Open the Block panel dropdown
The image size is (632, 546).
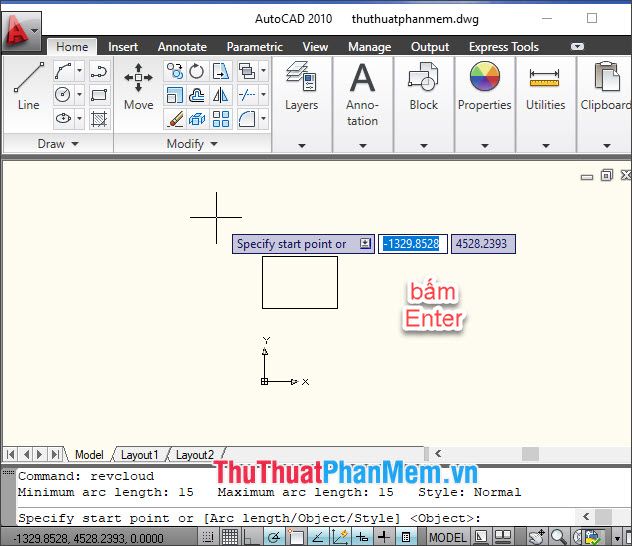tap(424, 145)
